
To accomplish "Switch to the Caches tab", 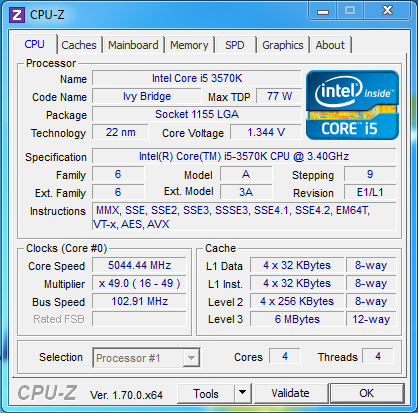I will point(79,45).
